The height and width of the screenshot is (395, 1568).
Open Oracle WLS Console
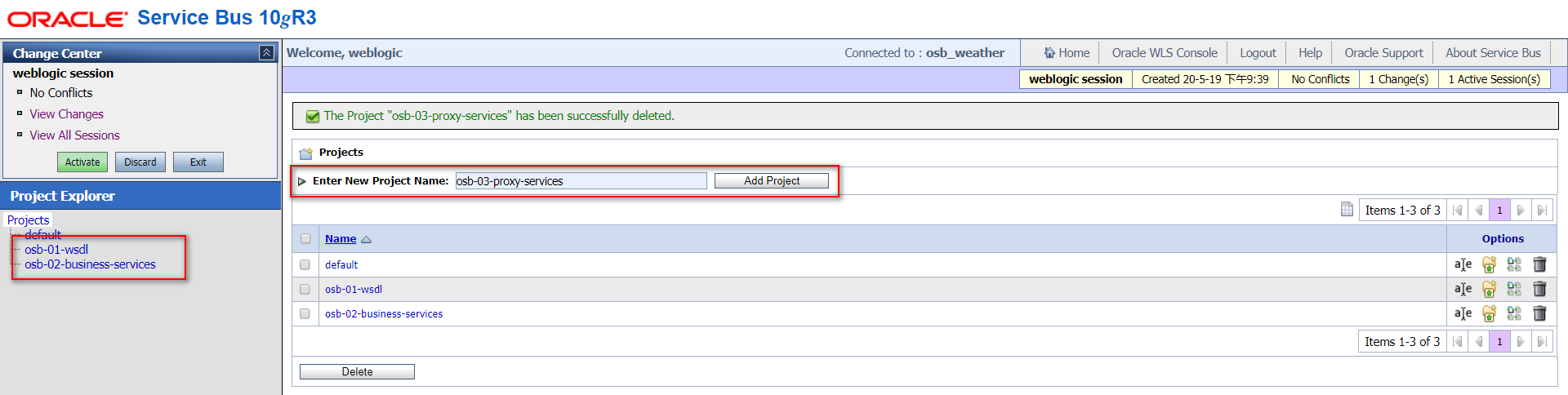click(x=1165, y=52)
